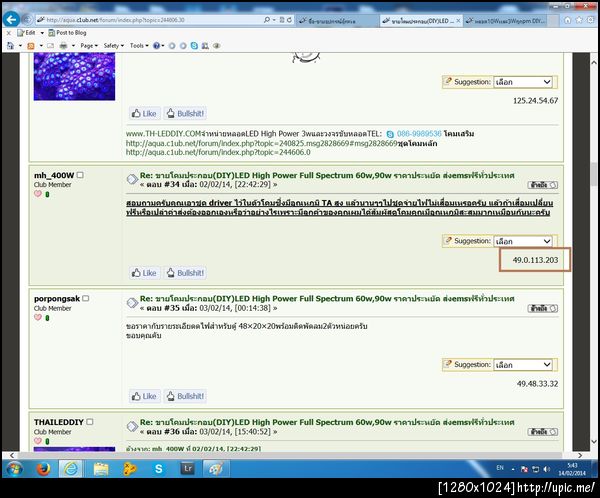Open Lightroom from the taskbar
This screenshot has height=498, width=600.
point(188,469)
